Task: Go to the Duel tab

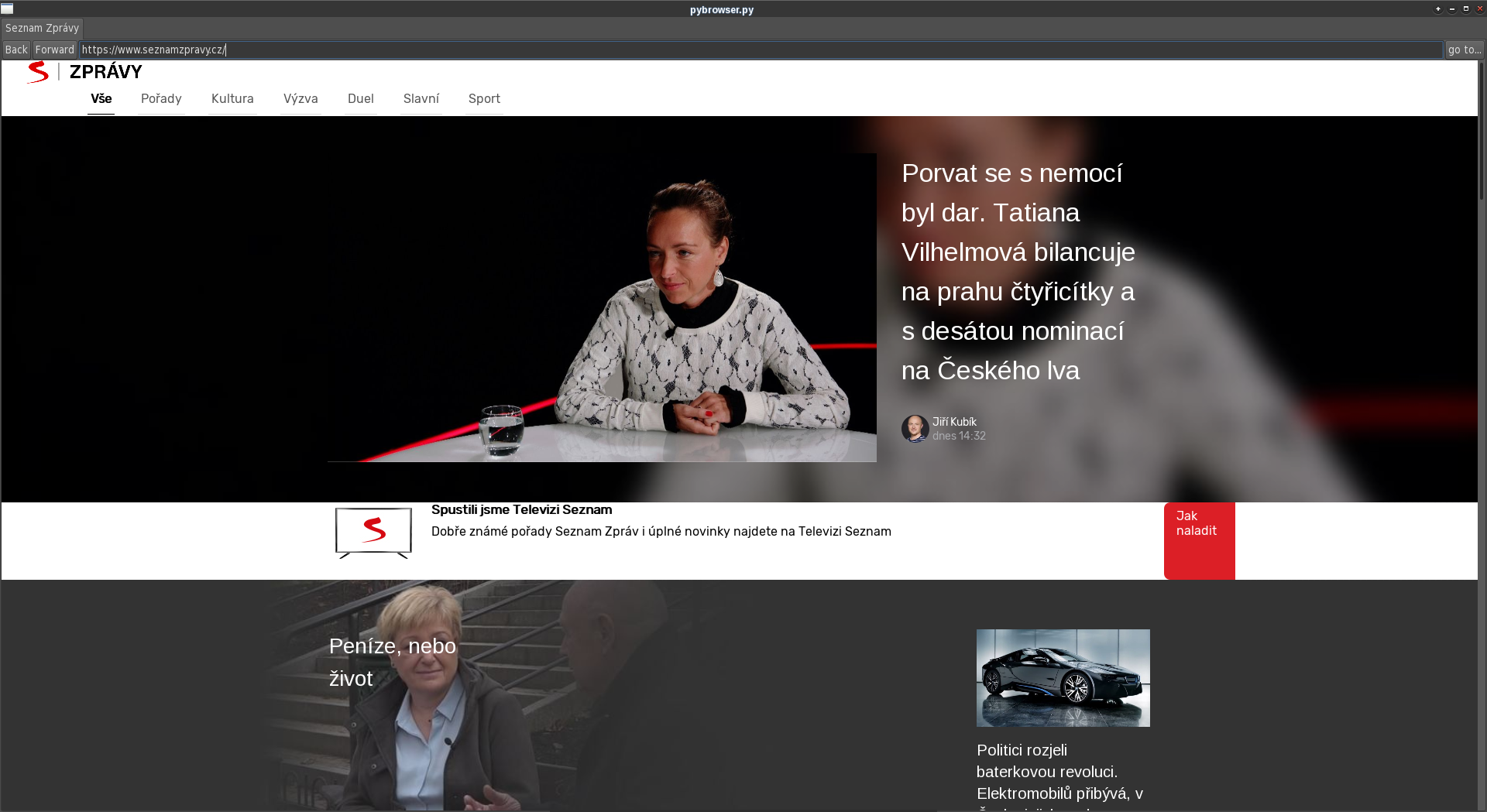Action: click(x=360, y=99)
